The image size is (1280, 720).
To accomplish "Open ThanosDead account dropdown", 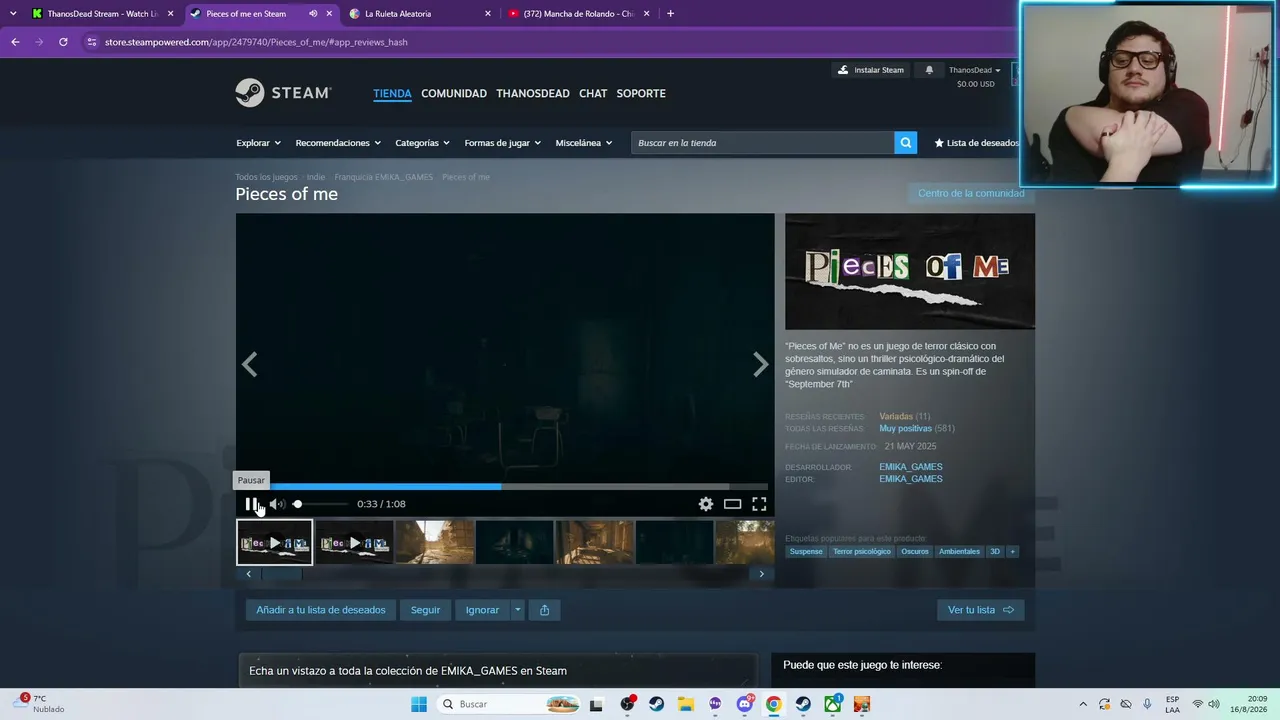I will (974, 70).
